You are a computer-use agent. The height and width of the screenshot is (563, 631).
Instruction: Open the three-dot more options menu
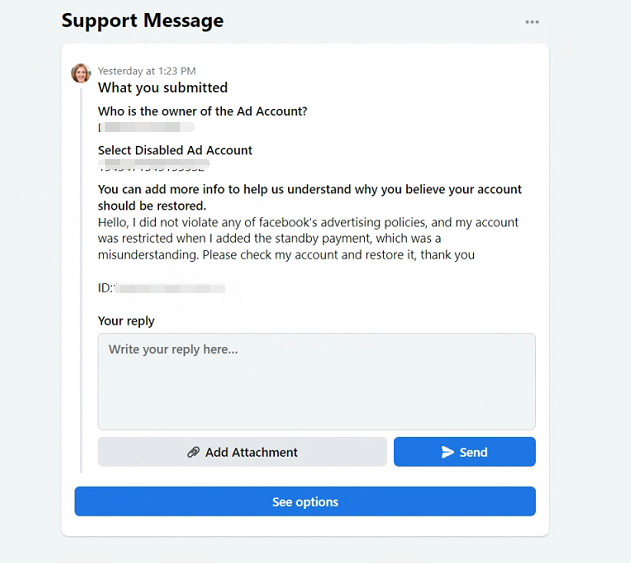[x=532, y=22]
